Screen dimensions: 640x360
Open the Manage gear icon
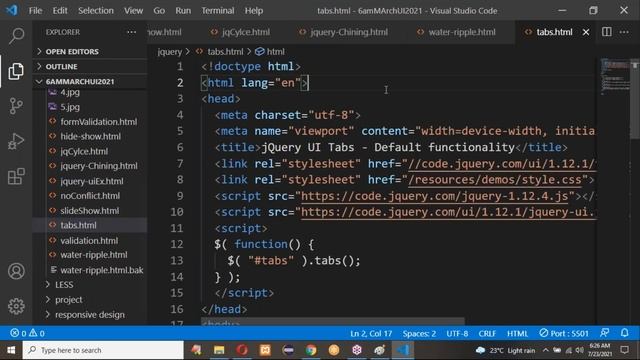(x=16, y=306)
